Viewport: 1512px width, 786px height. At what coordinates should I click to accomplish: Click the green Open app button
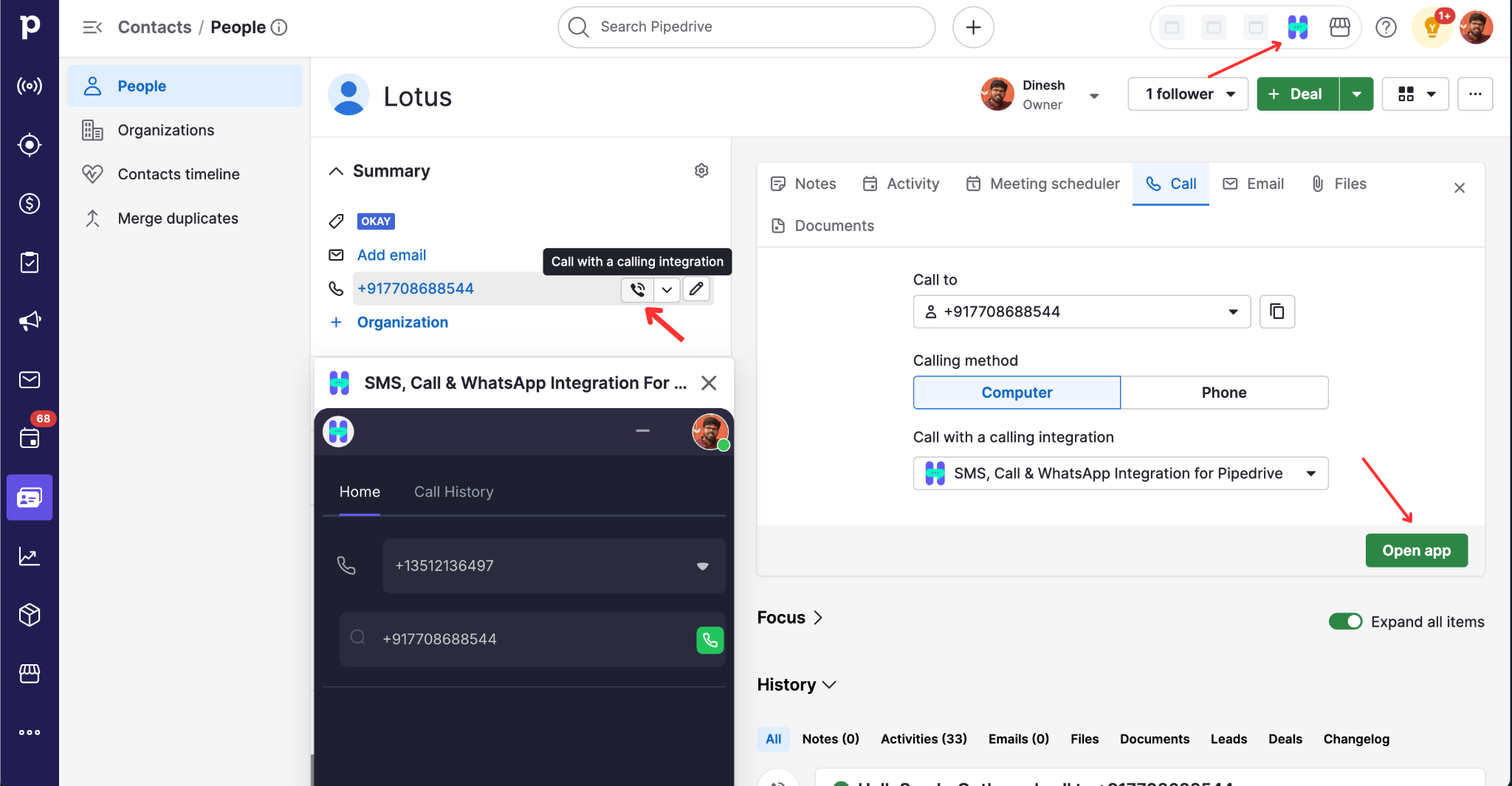[1416, 551]
